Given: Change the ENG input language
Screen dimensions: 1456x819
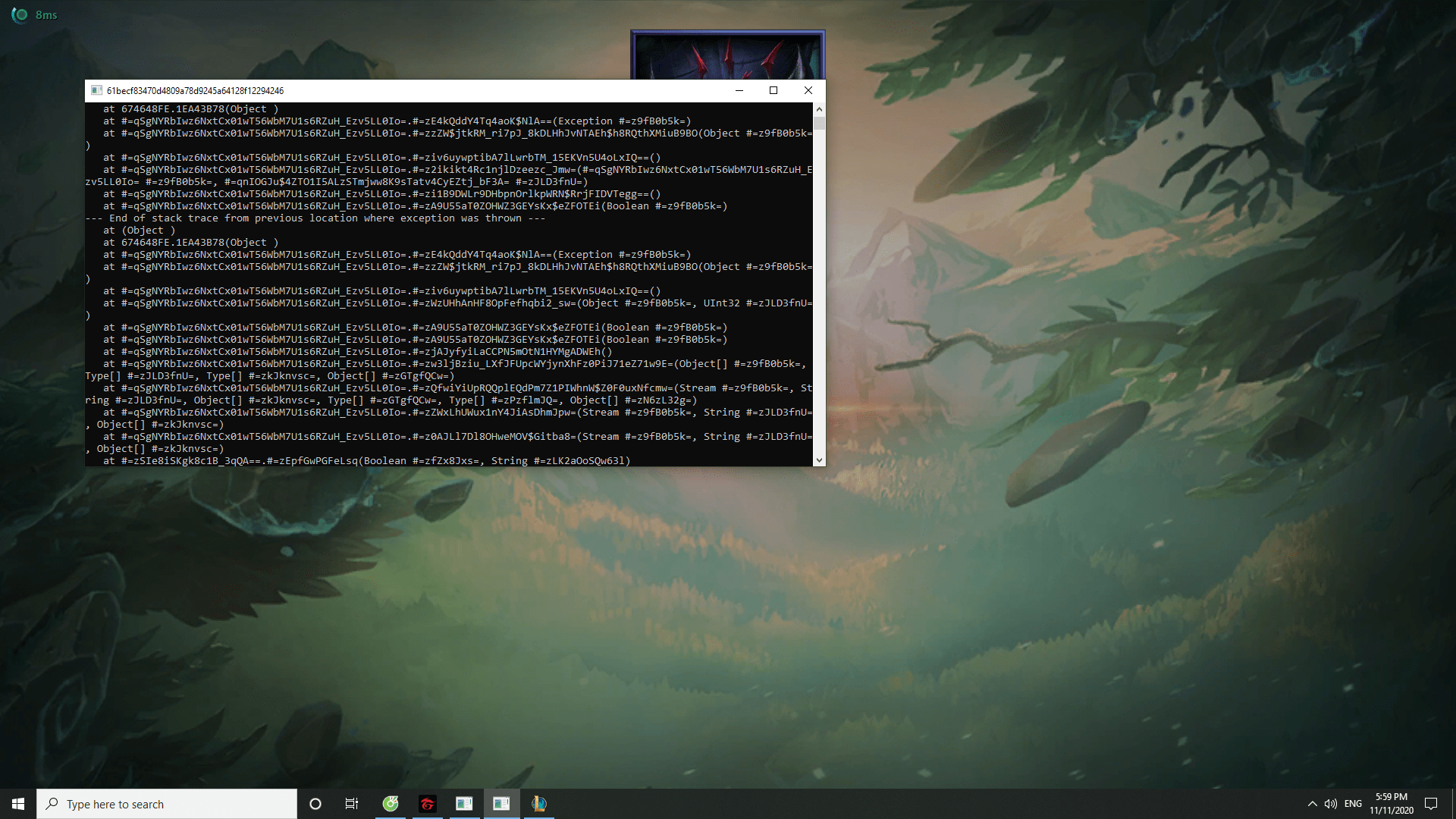Looking at the screenshot, I should coord(1354,804).
